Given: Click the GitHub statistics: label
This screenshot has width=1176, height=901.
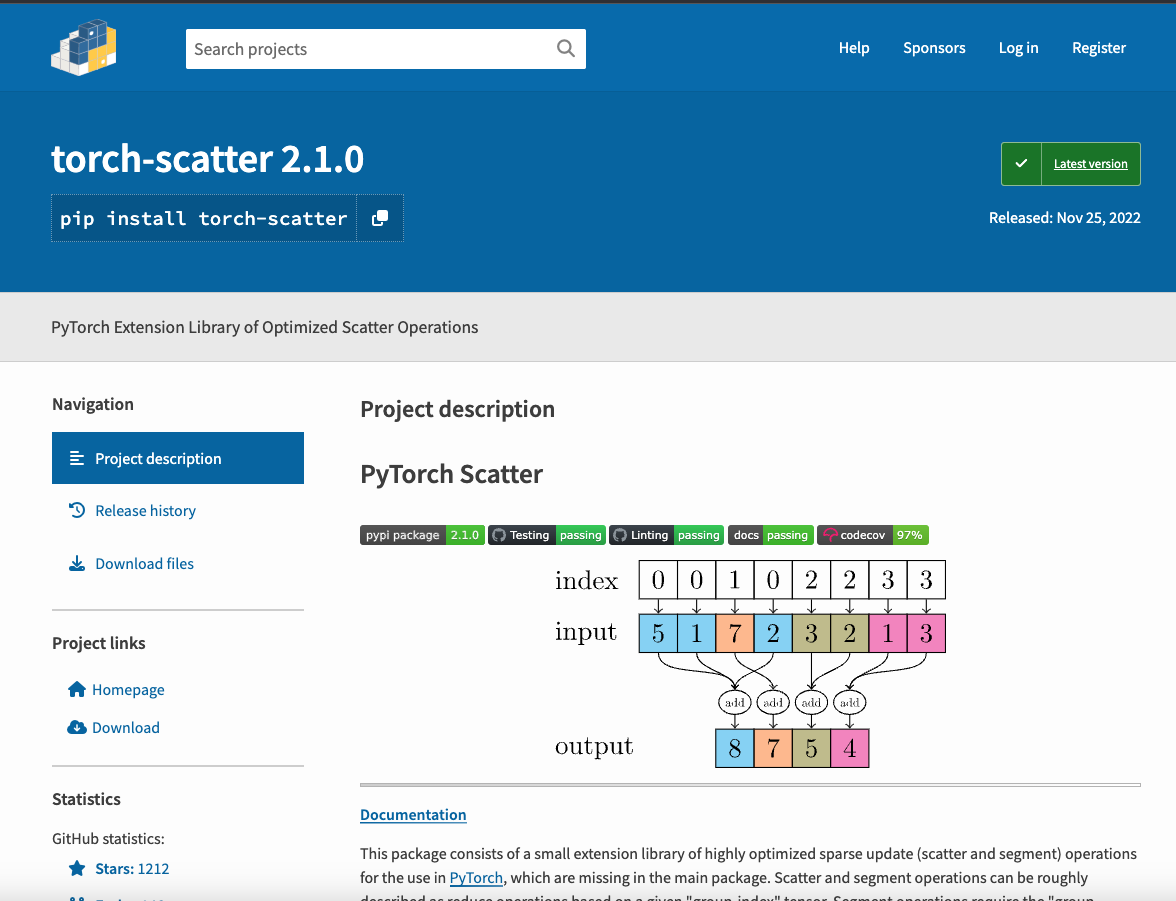Looking at the screenshot, I should [108, 839].
